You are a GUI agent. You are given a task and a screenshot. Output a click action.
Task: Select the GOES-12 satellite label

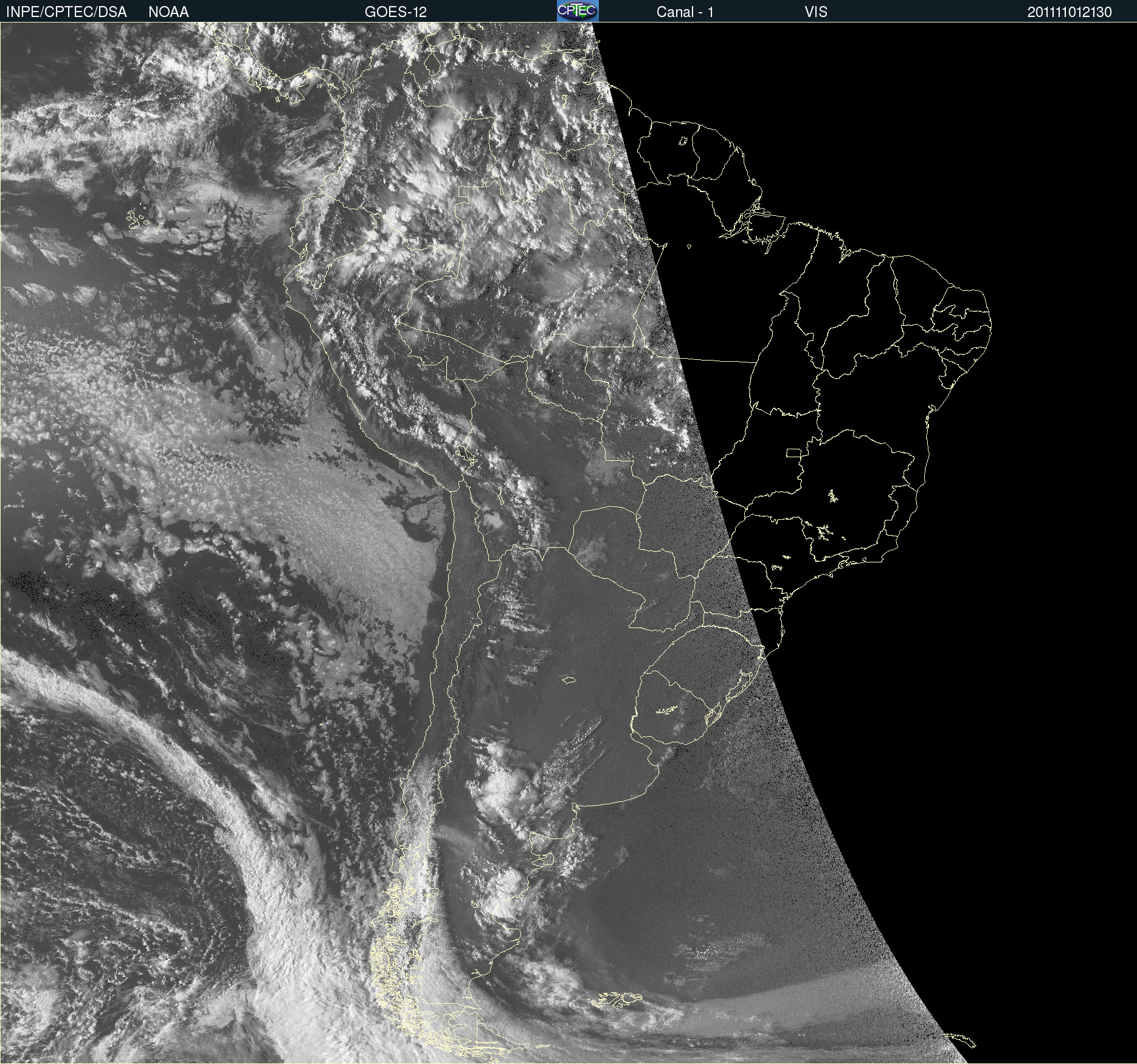[x=396, y=12]
